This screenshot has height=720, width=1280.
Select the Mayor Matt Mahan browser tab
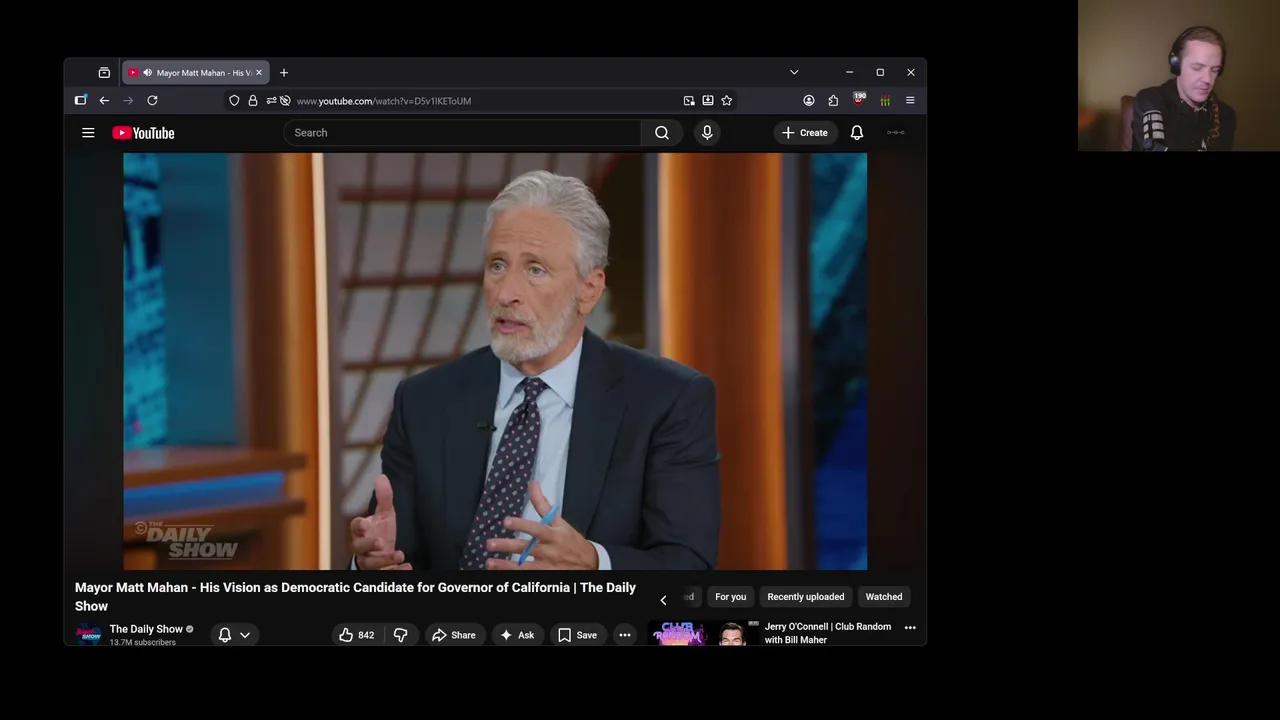click(x=195, y=73)
